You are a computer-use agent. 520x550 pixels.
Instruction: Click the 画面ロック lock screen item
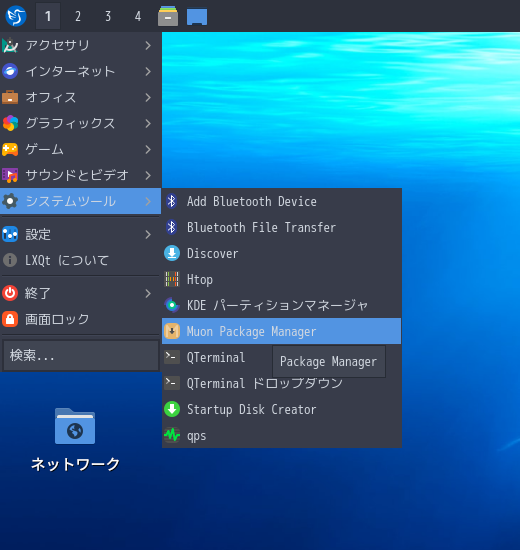80,319
